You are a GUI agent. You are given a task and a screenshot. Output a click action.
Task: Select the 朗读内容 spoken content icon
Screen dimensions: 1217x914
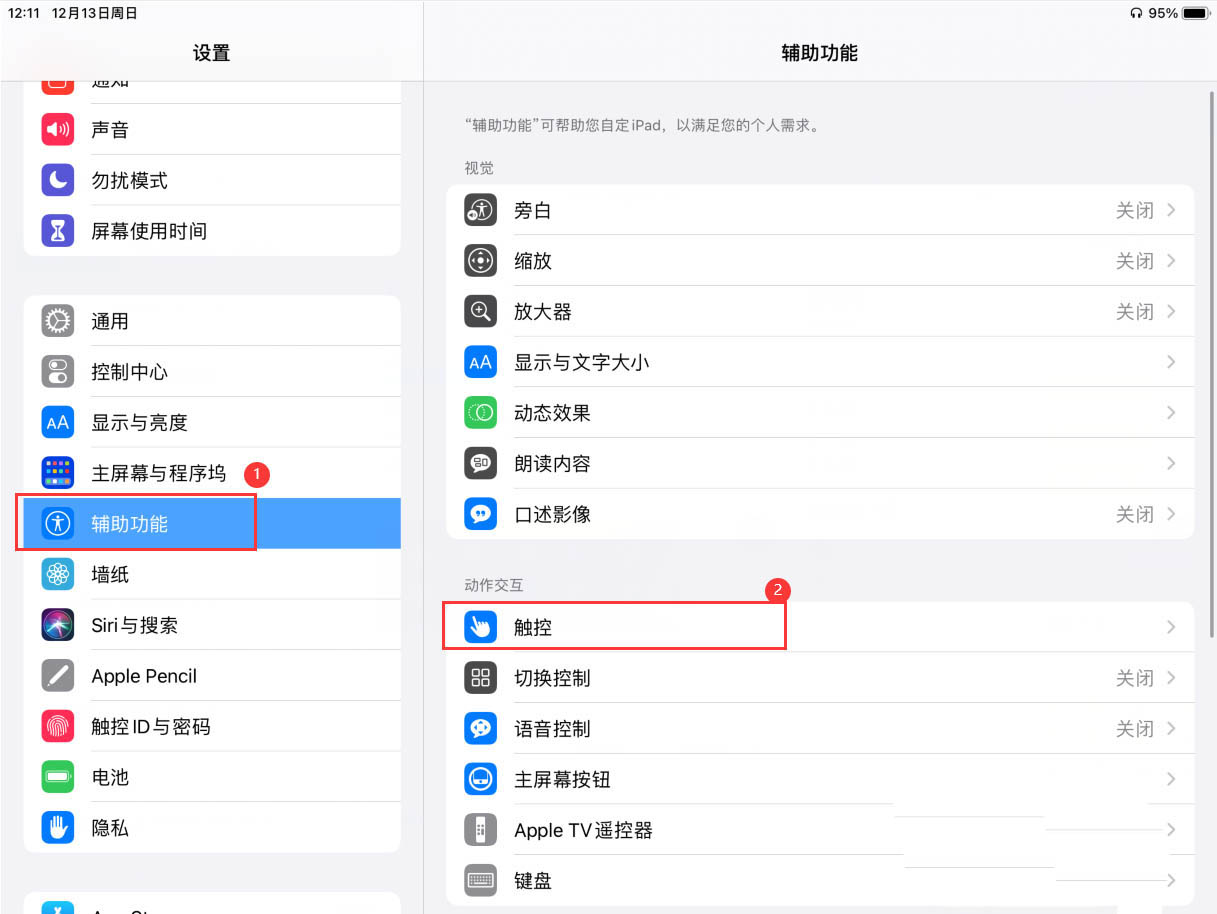(x=480, y=463)
